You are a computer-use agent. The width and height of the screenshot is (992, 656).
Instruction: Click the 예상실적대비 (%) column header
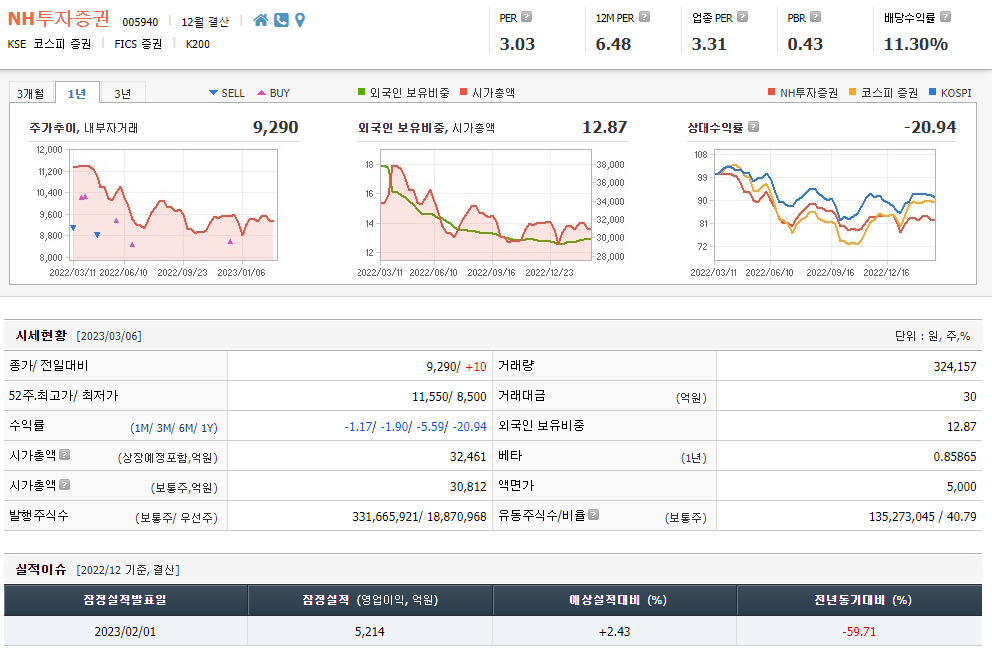(x=614, y=600)
